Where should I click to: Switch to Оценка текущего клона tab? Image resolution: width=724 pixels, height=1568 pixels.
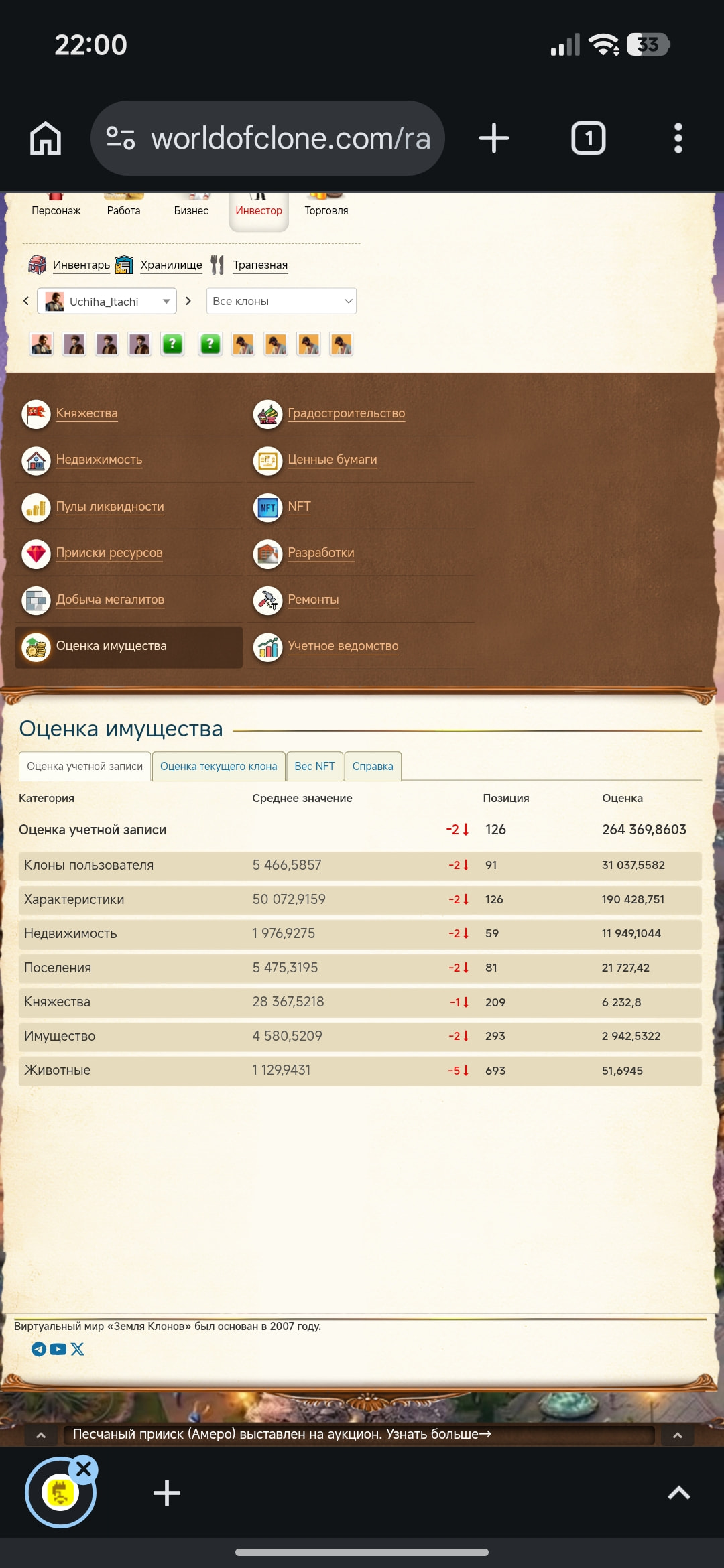(219, 766)
